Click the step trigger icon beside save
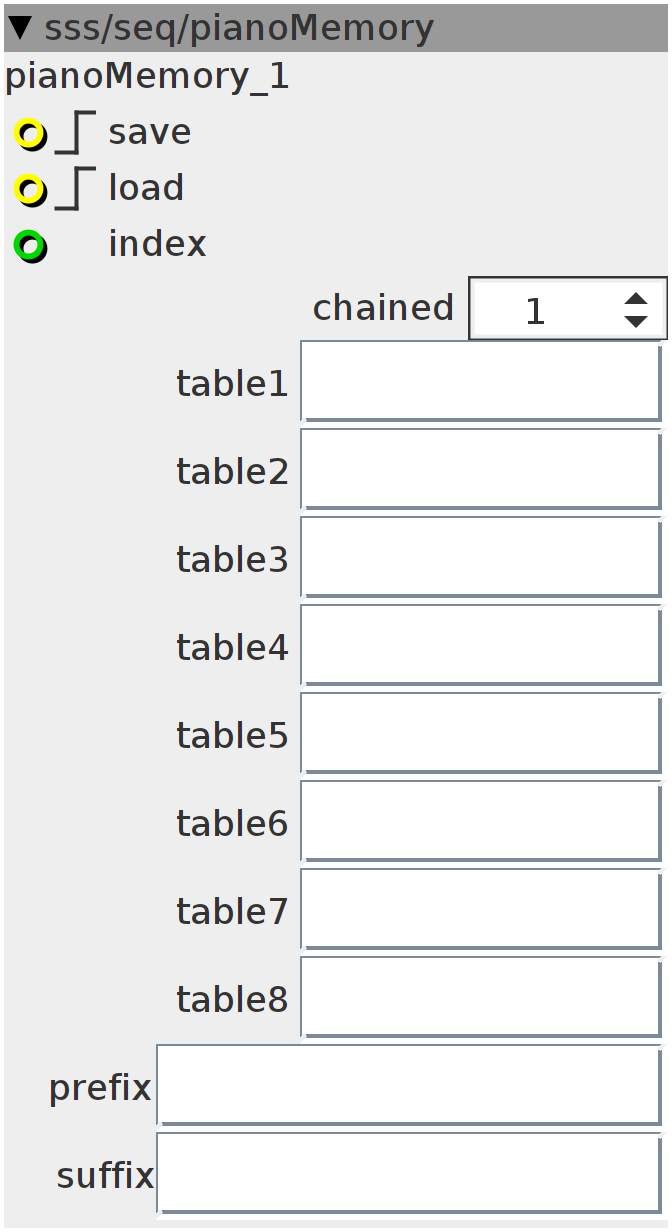The image size is (672, 1232). tap(75, 133)
